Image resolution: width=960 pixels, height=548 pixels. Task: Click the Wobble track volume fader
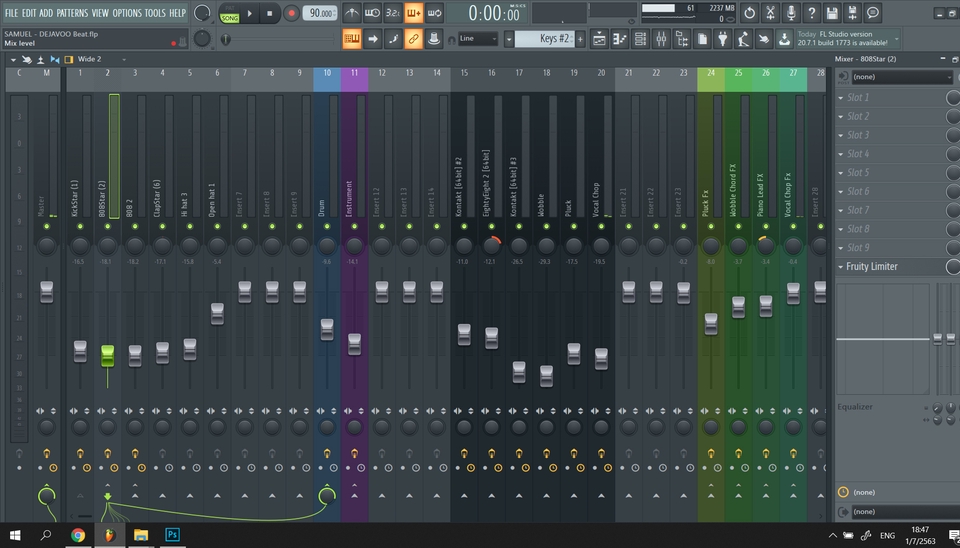[546, 375]
